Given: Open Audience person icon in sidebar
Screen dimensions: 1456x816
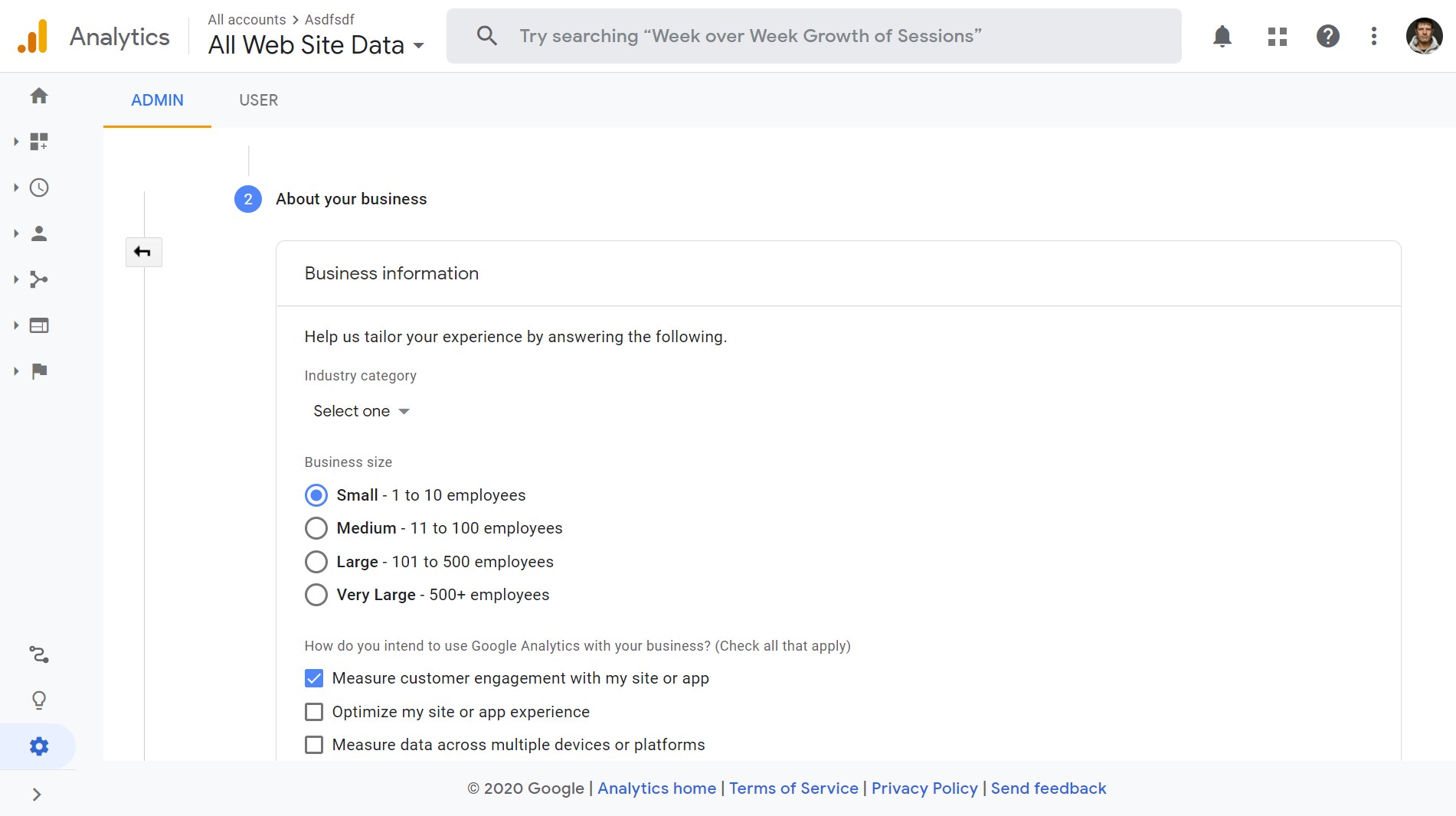Looking at the screenshot, I should click(x=39, y=233).
